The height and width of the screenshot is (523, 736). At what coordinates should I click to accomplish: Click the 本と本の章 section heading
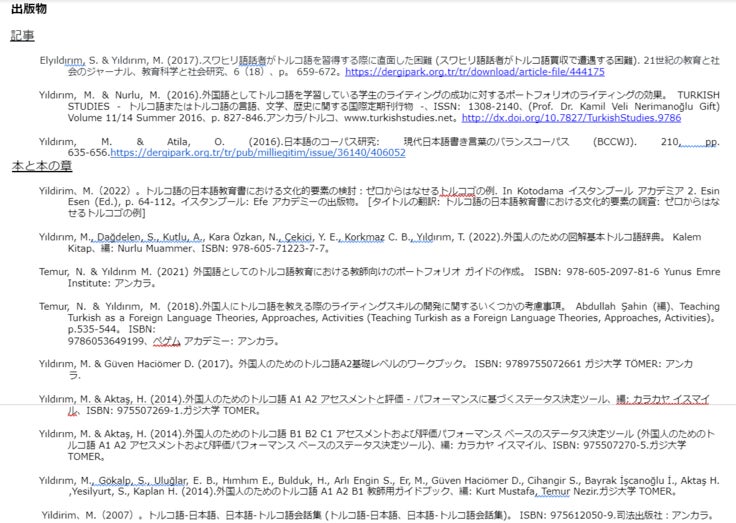46,166
